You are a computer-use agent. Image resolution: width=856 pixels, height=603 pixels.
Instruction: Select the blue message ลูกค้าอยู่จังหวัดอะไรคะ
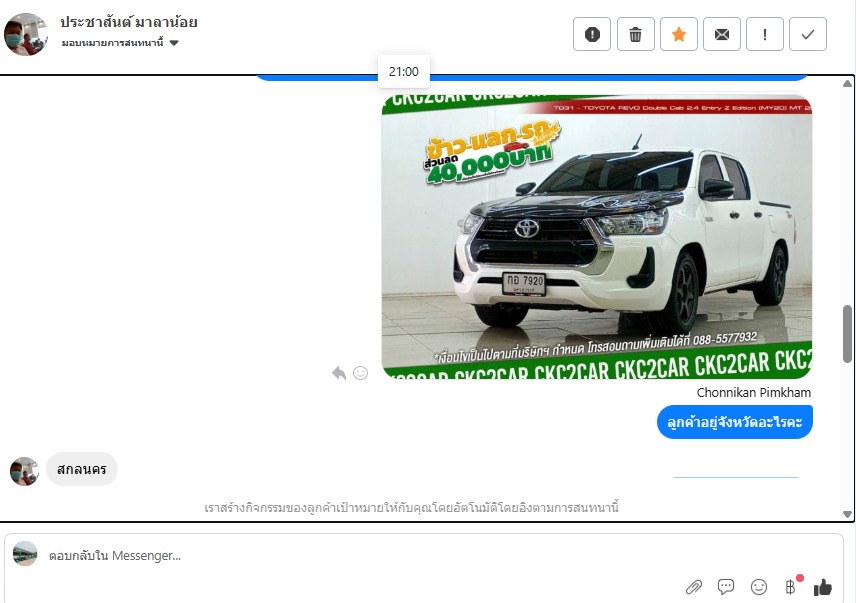735,422
